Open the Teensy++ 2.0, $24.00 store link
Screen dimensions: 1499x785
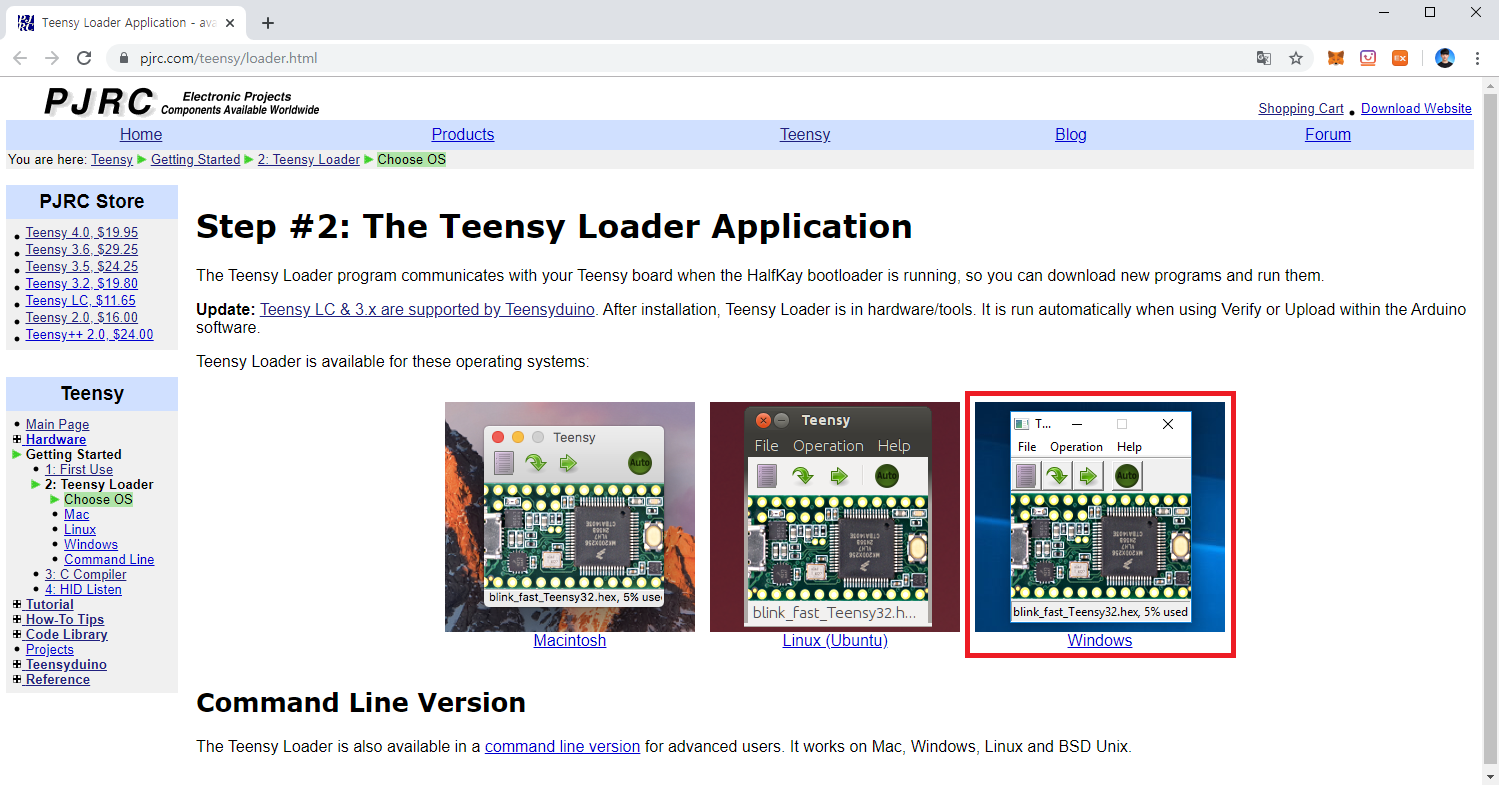(90, 334)
